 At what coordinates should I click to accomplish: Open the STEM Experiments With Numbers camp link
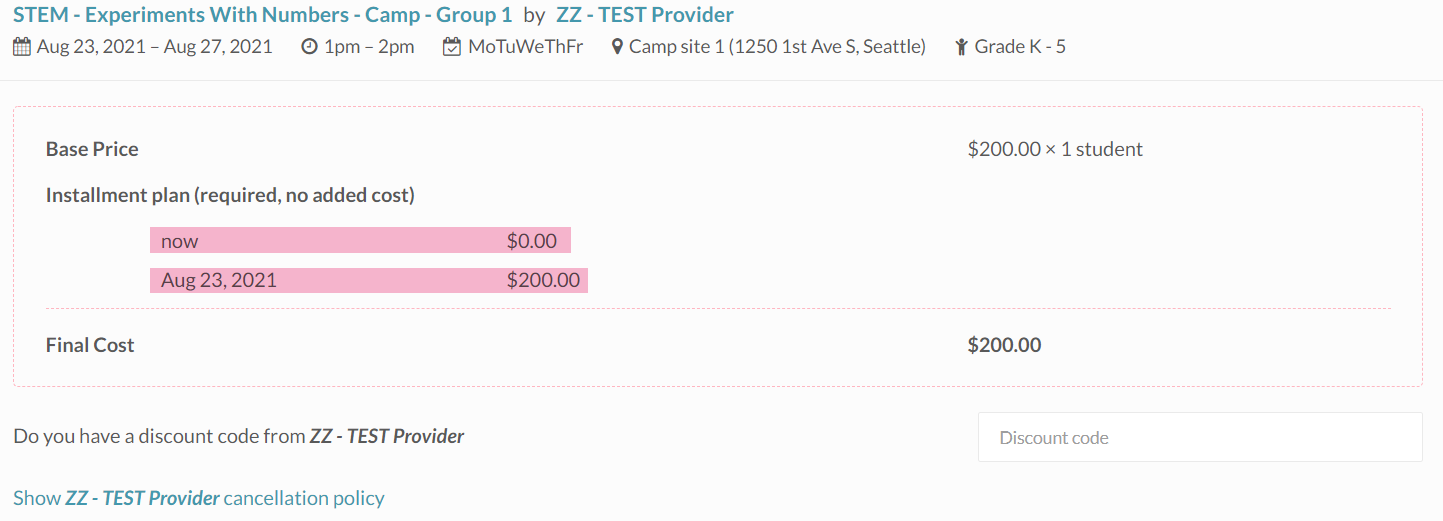(262, 15)
